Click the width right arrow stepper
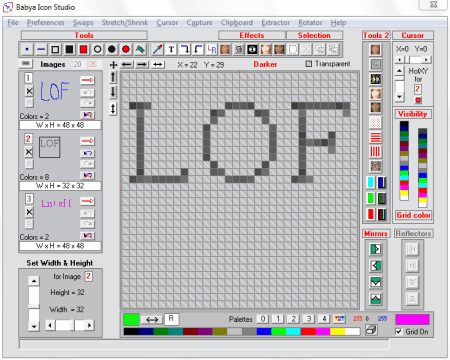 click(89, 325)
